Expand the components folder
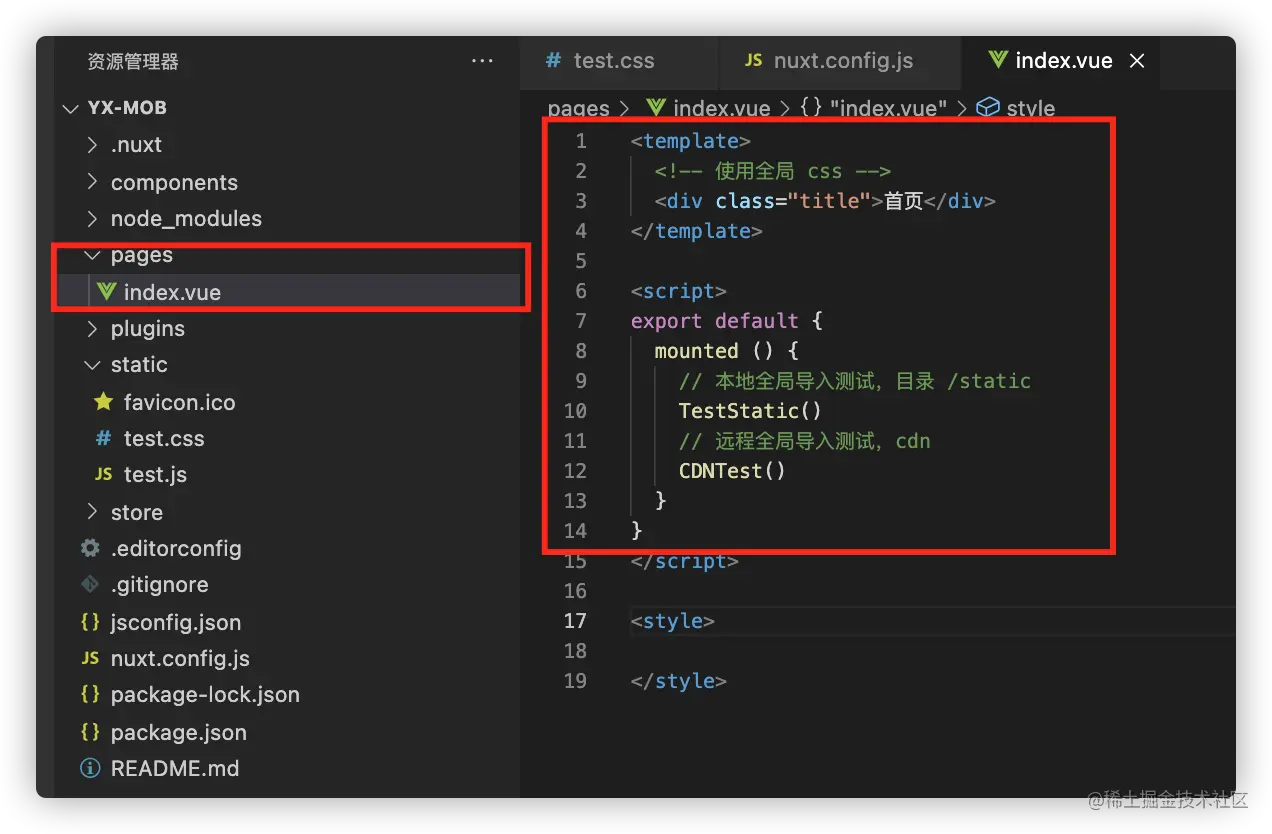 tap(174, 183)
